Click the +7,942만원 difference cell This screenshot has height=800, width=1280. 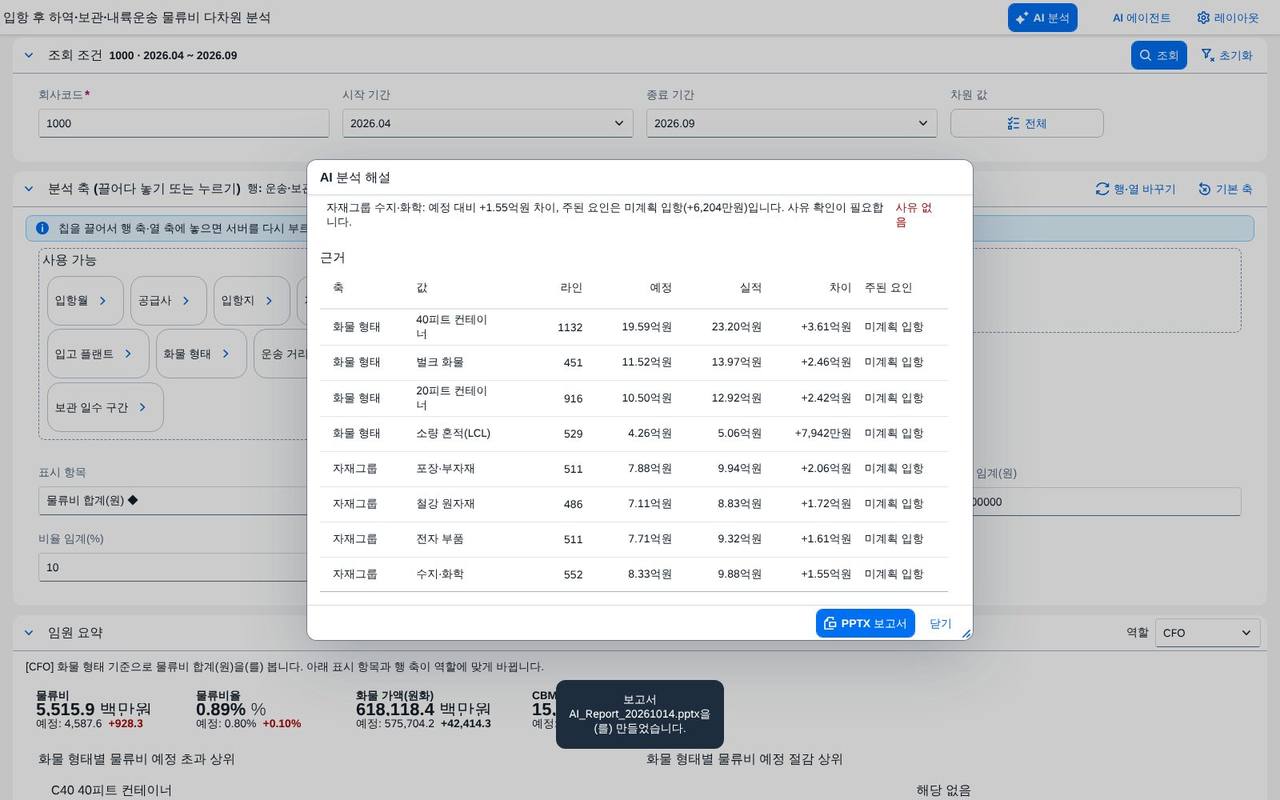[x=823, y=433]
